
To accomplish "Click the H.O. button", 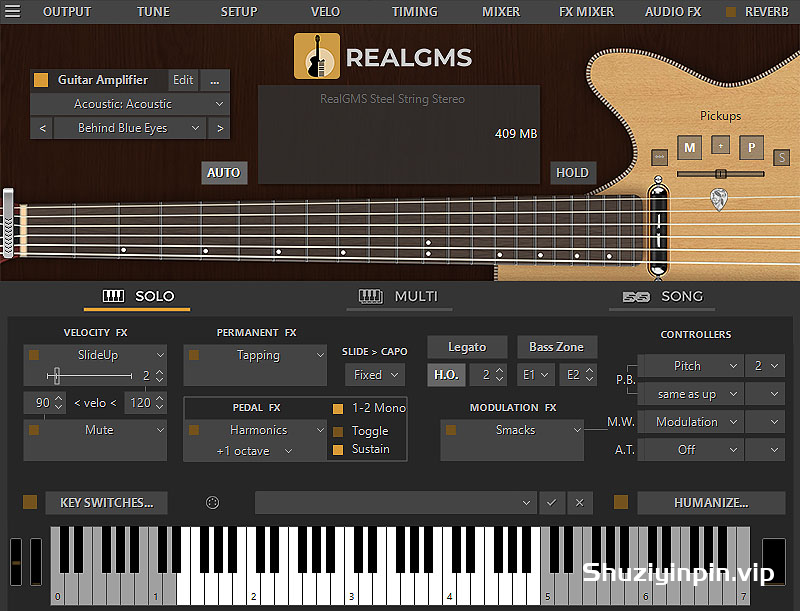I will pyautogui.click(x=446, y=375).
